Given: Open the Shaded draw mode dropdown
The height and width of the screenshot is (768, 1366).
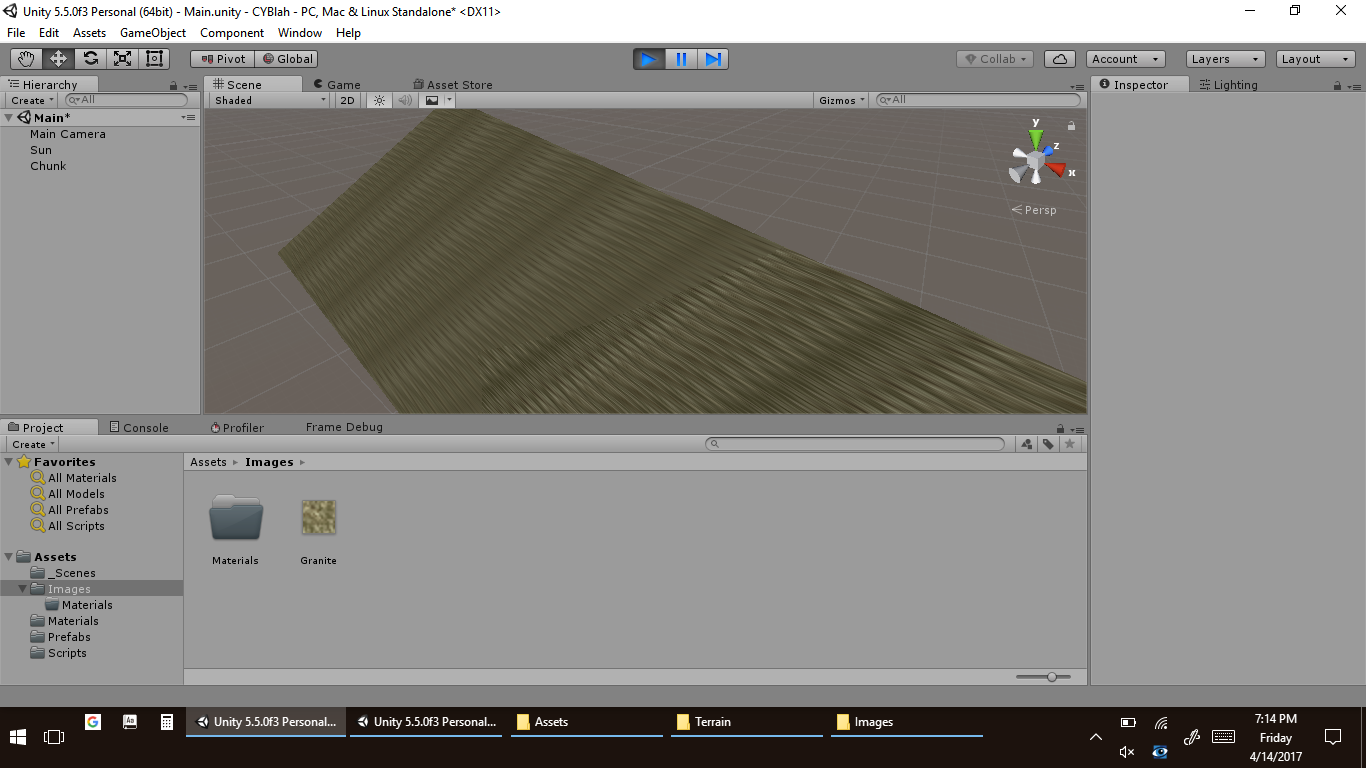Looking at the screenshot, I should (x=269, y=100).
